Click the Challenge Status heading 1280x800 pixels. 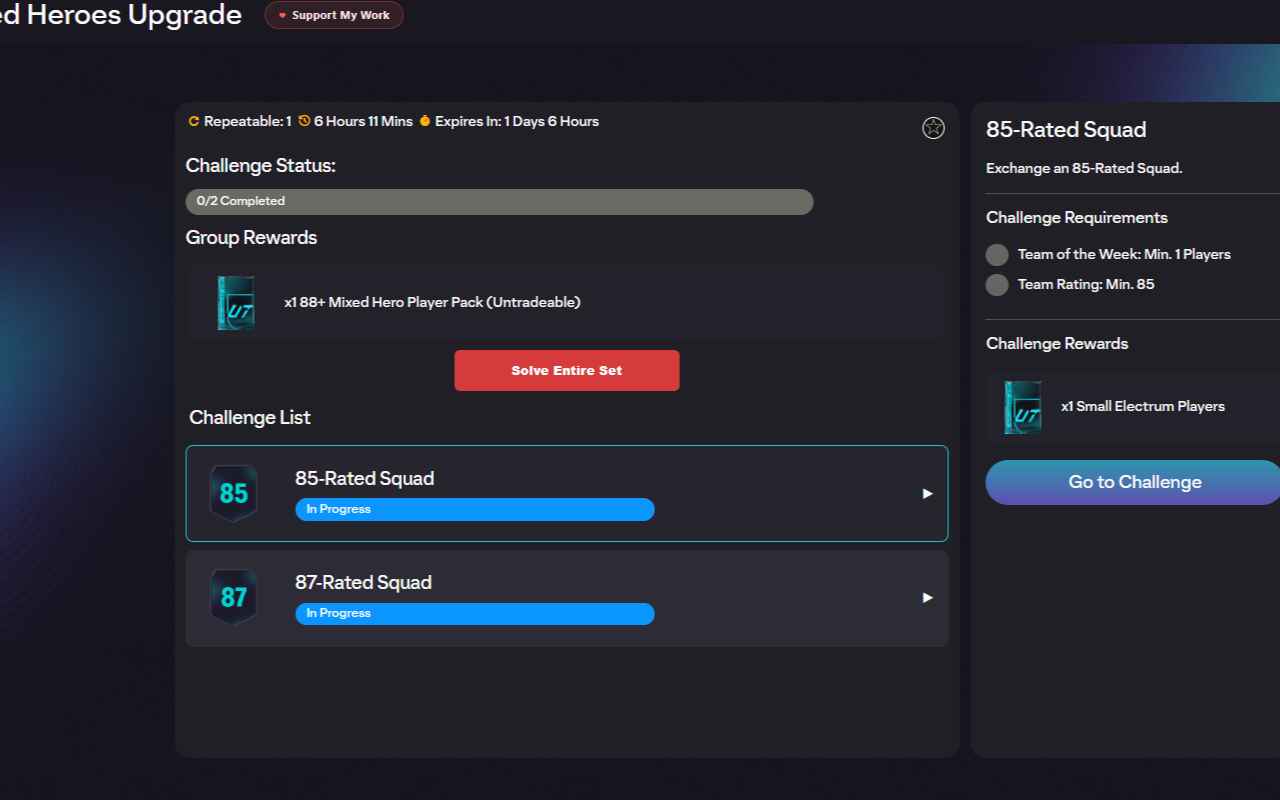[x=261, y=165]
